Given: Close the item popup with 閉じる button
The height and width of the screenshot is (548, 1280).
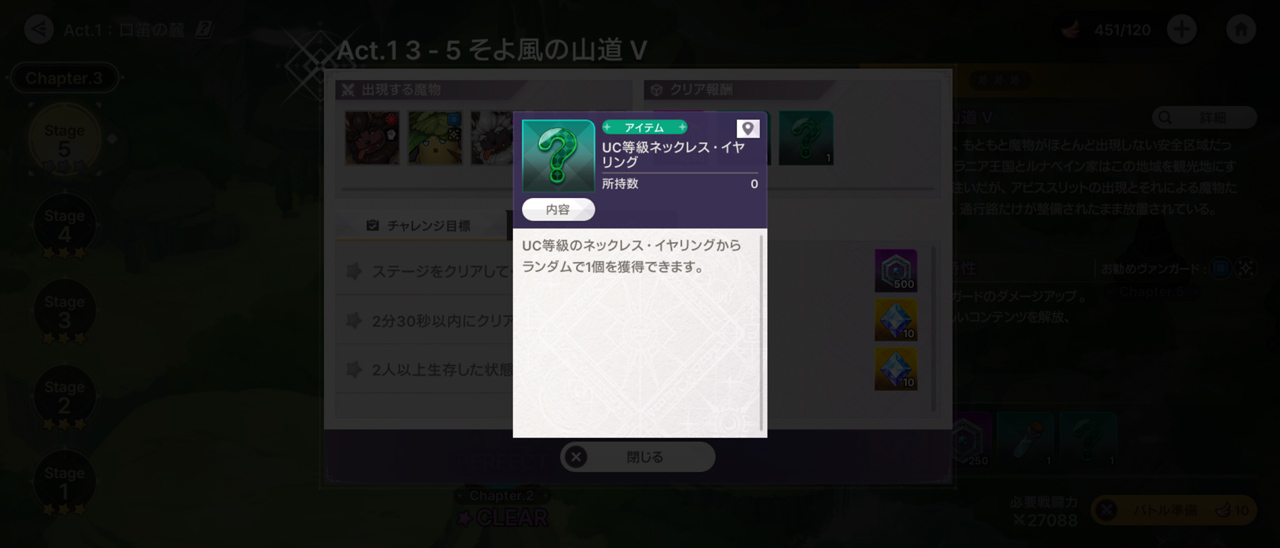Looking at the screenshot, I should point(638,457).
